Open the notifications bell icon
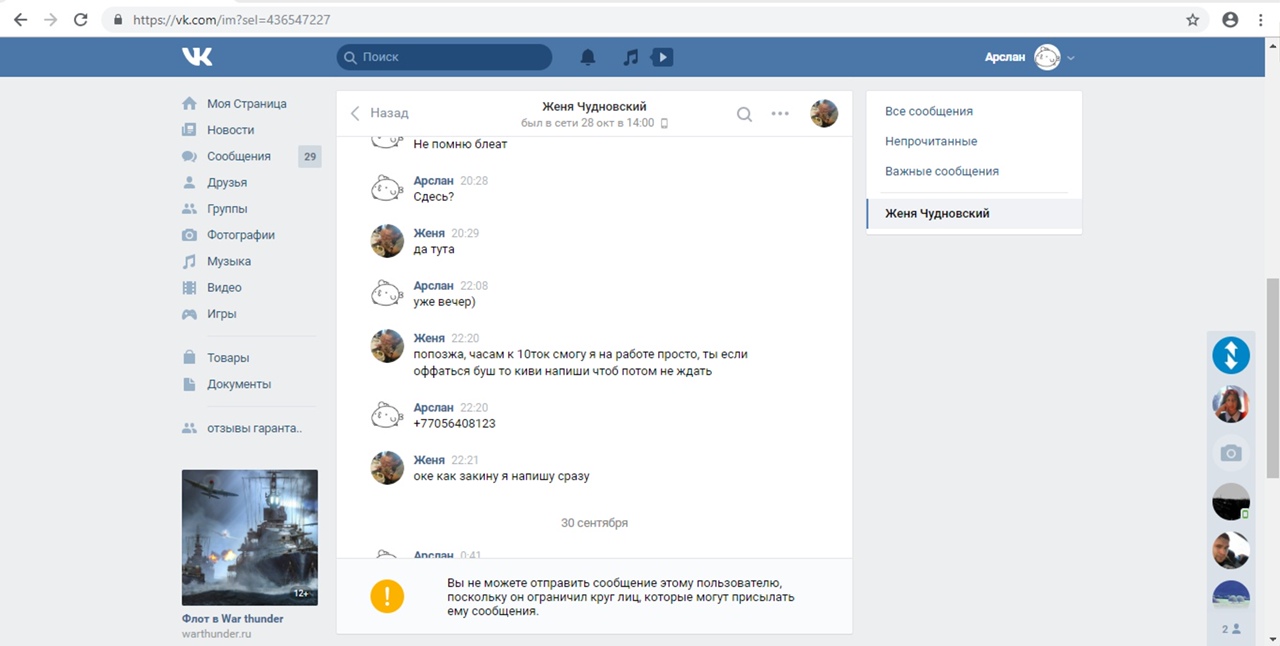Screen dimensions: 1280x646 588,57
